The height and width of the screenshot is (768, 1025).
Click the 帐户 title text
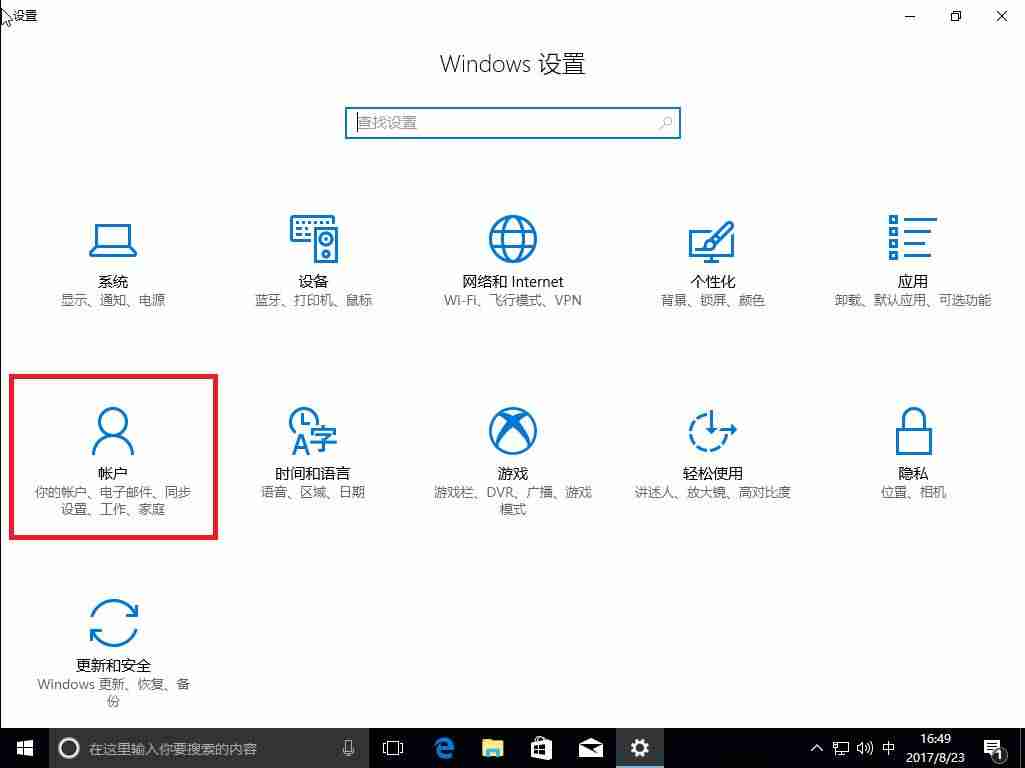coord(112,473)
